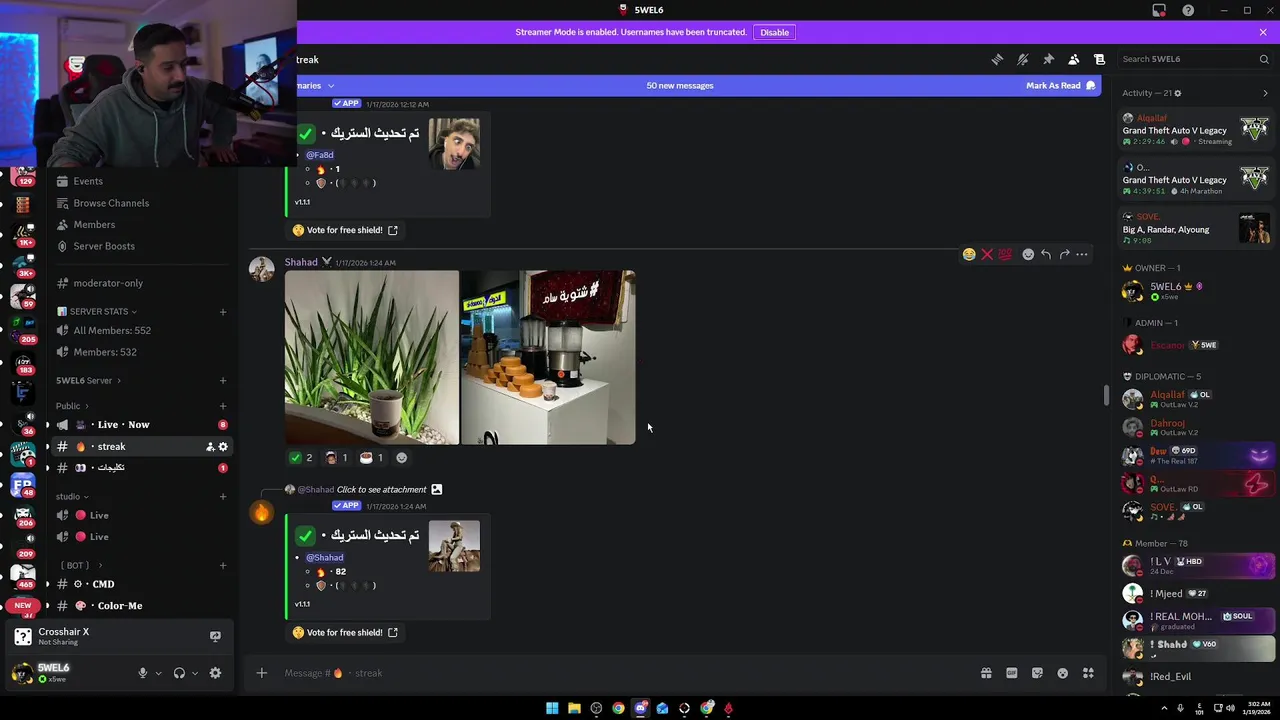Mute the microphone

pyautogui.click(x=143, y=673)
